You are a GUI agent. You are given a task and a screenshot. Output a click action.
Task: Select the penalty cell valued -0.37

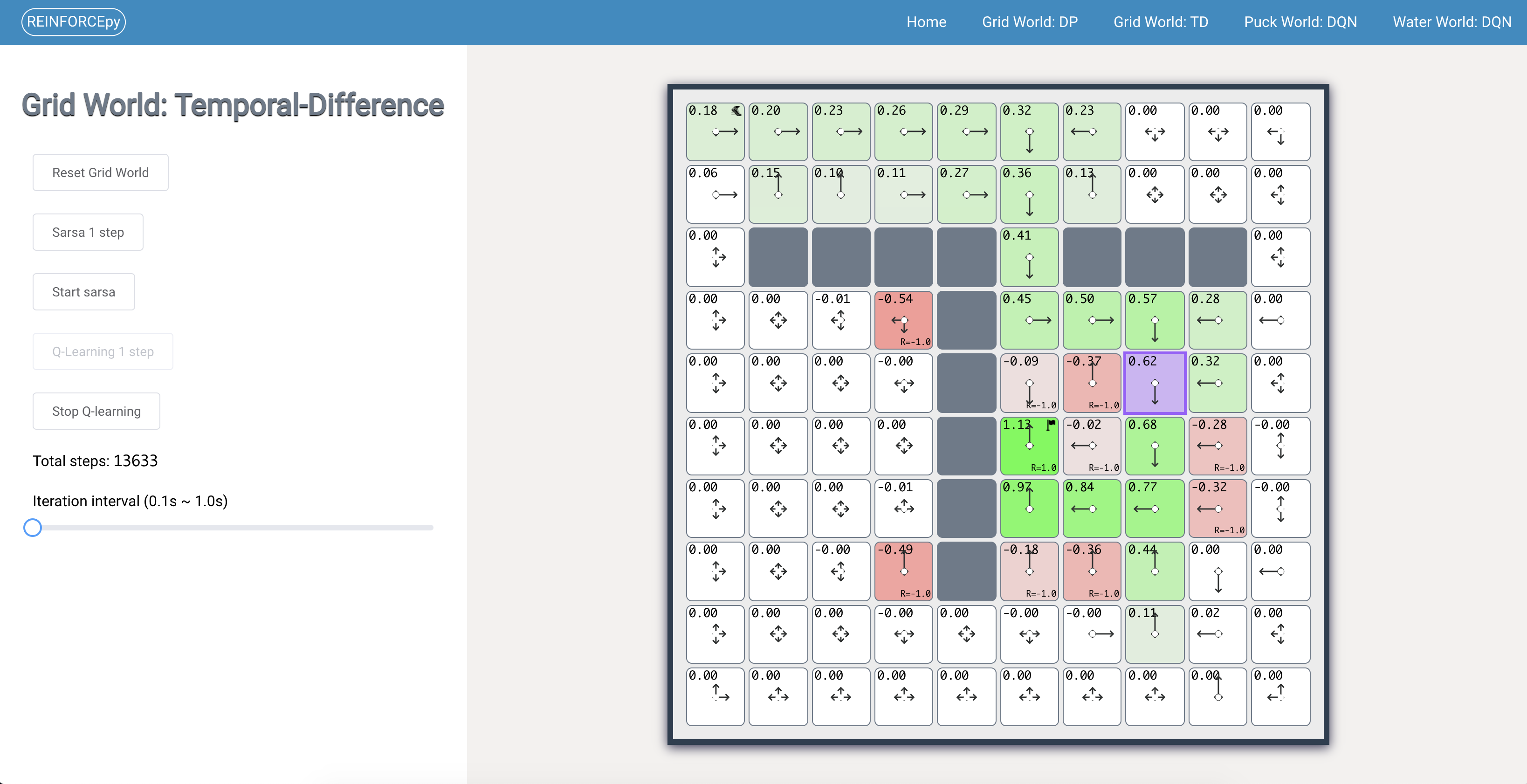pos(1092,383)
